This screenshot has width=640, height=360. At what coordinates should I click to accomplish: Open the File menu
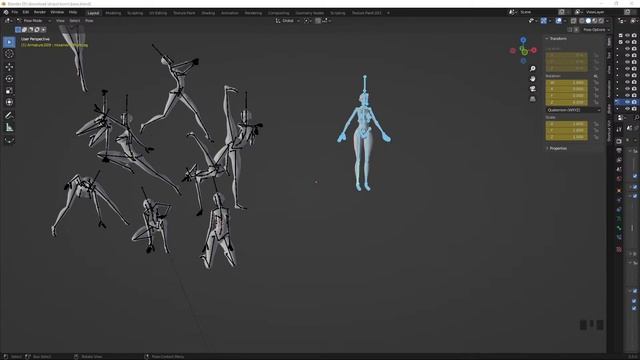[x=15, y=13]
